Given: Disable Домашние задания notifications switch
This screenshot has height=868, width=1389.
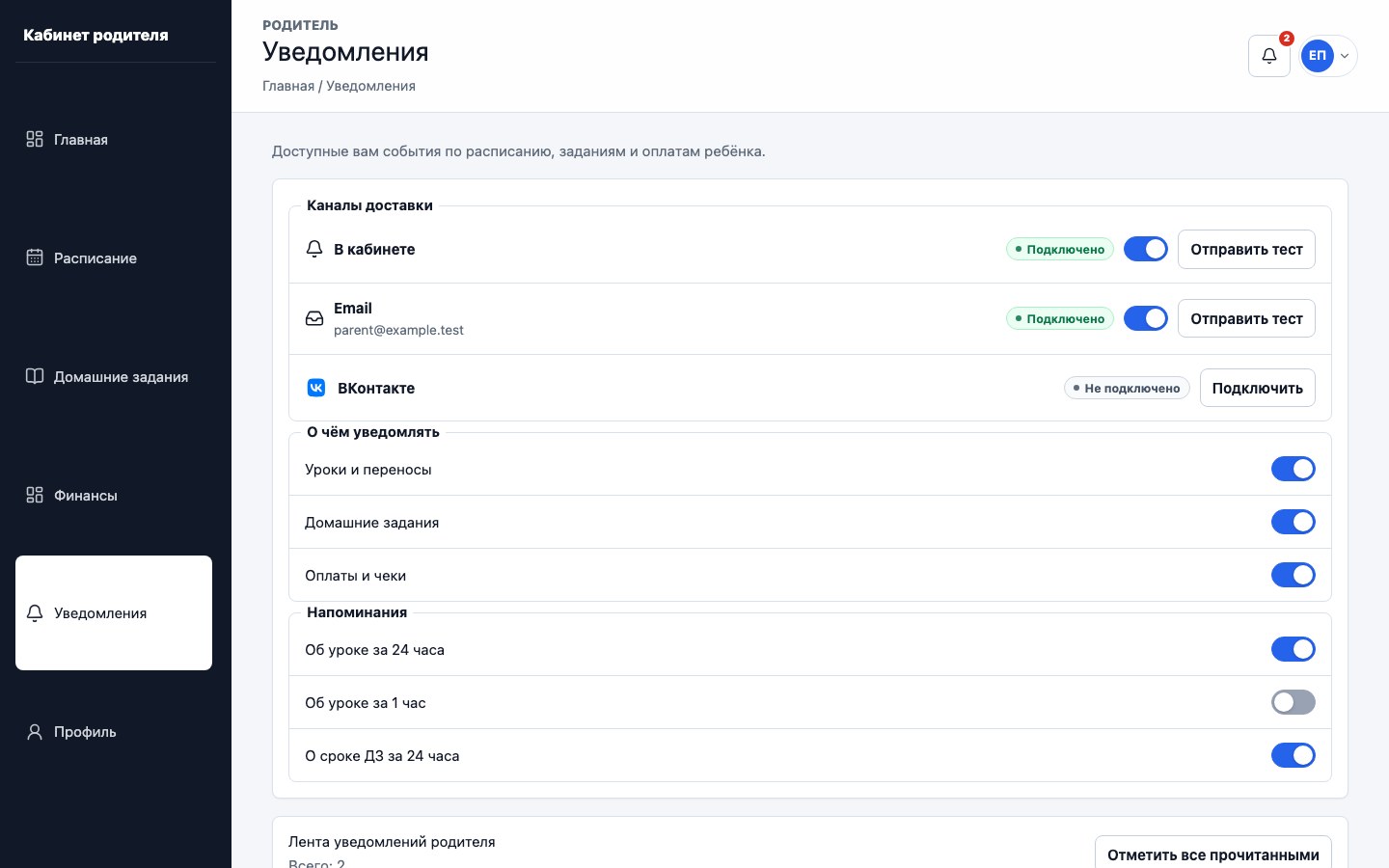Looking at the screenshot, I should coord(1294,522).
